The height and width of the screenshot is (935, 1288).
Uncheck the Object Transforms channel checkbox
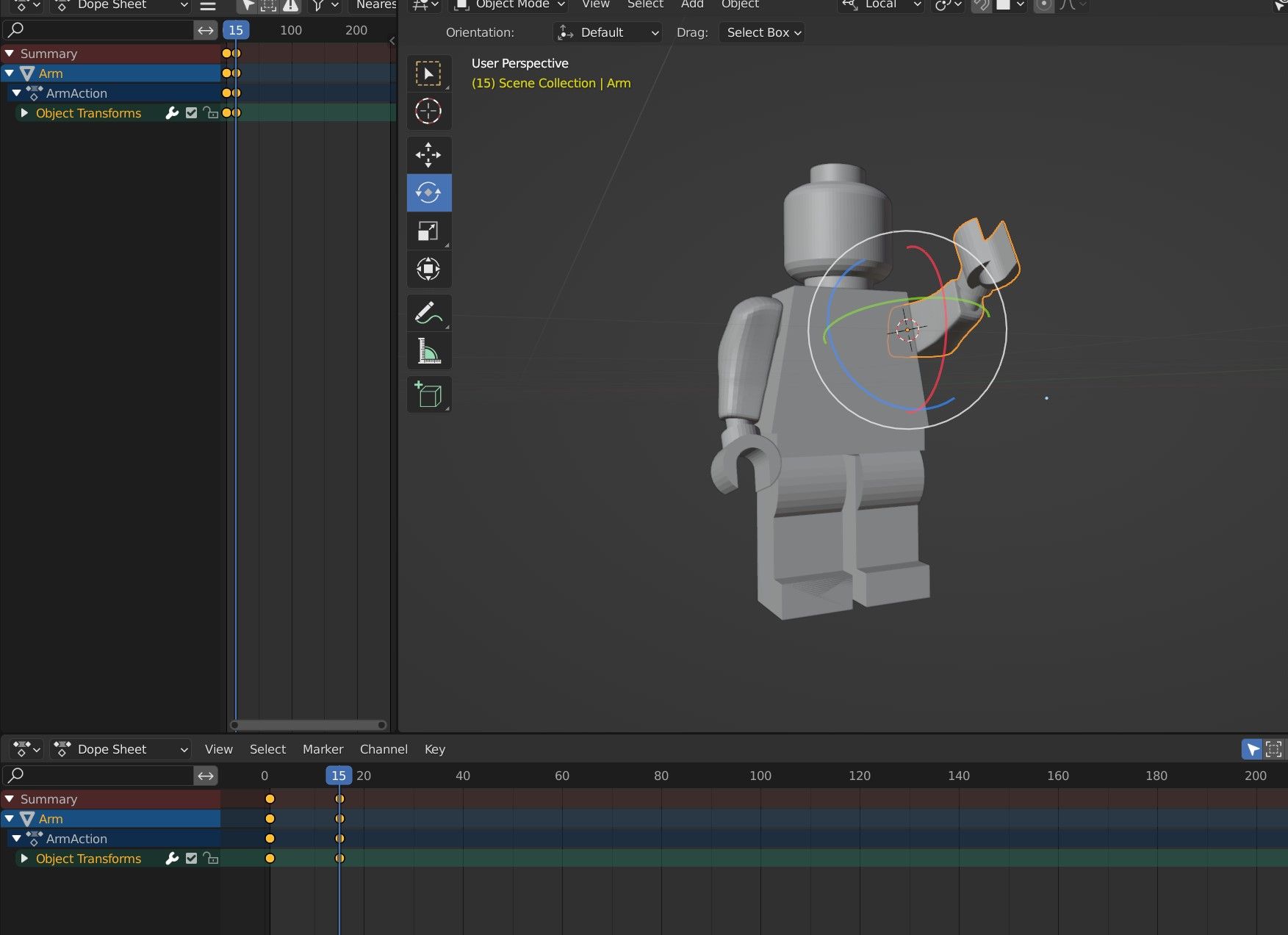191,113
